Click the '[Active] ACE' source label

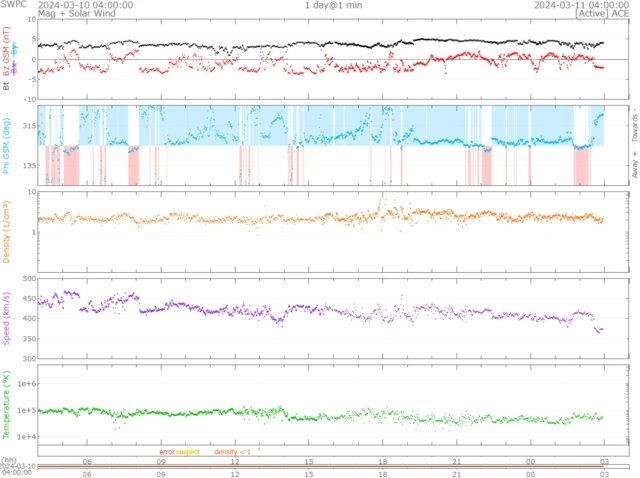click(x=603, y=15)
